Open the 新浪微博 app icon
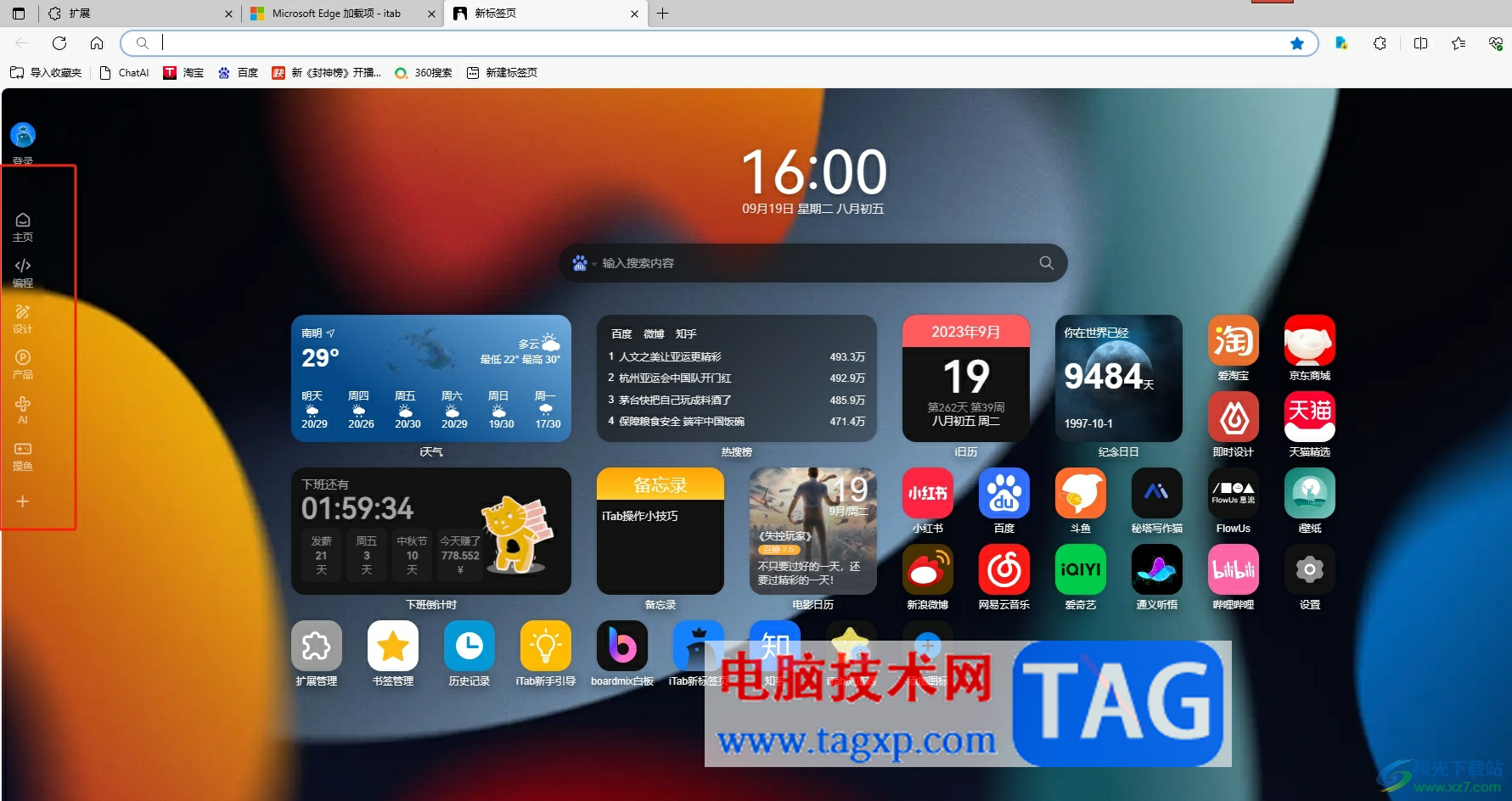 [927, 569]
